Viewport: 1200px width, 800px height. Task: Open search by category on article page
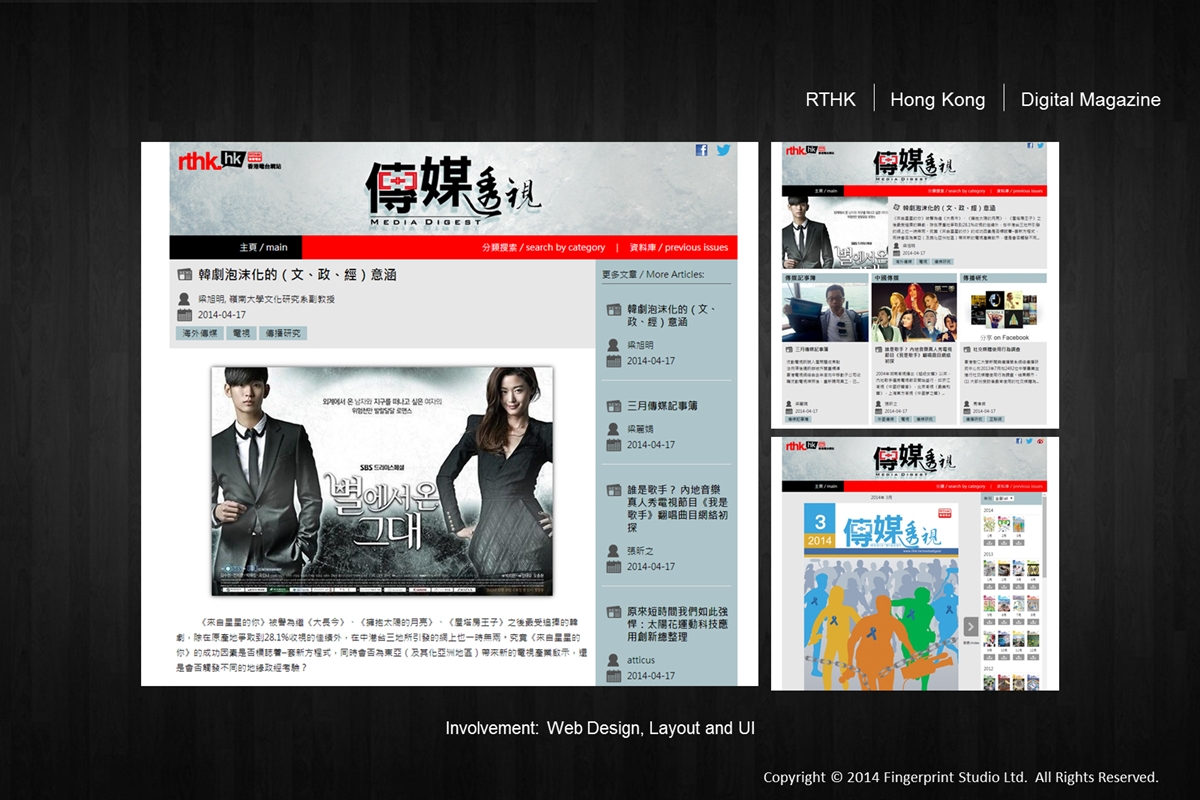pyautogui.click(x=543, y=247)
